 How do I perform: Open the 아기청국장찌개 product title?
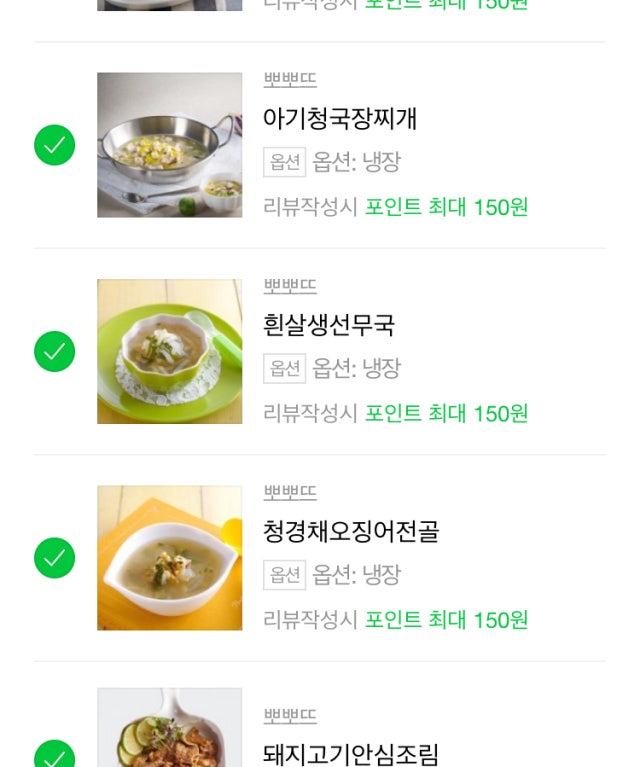pyautogui.click(x=340, y=119)
